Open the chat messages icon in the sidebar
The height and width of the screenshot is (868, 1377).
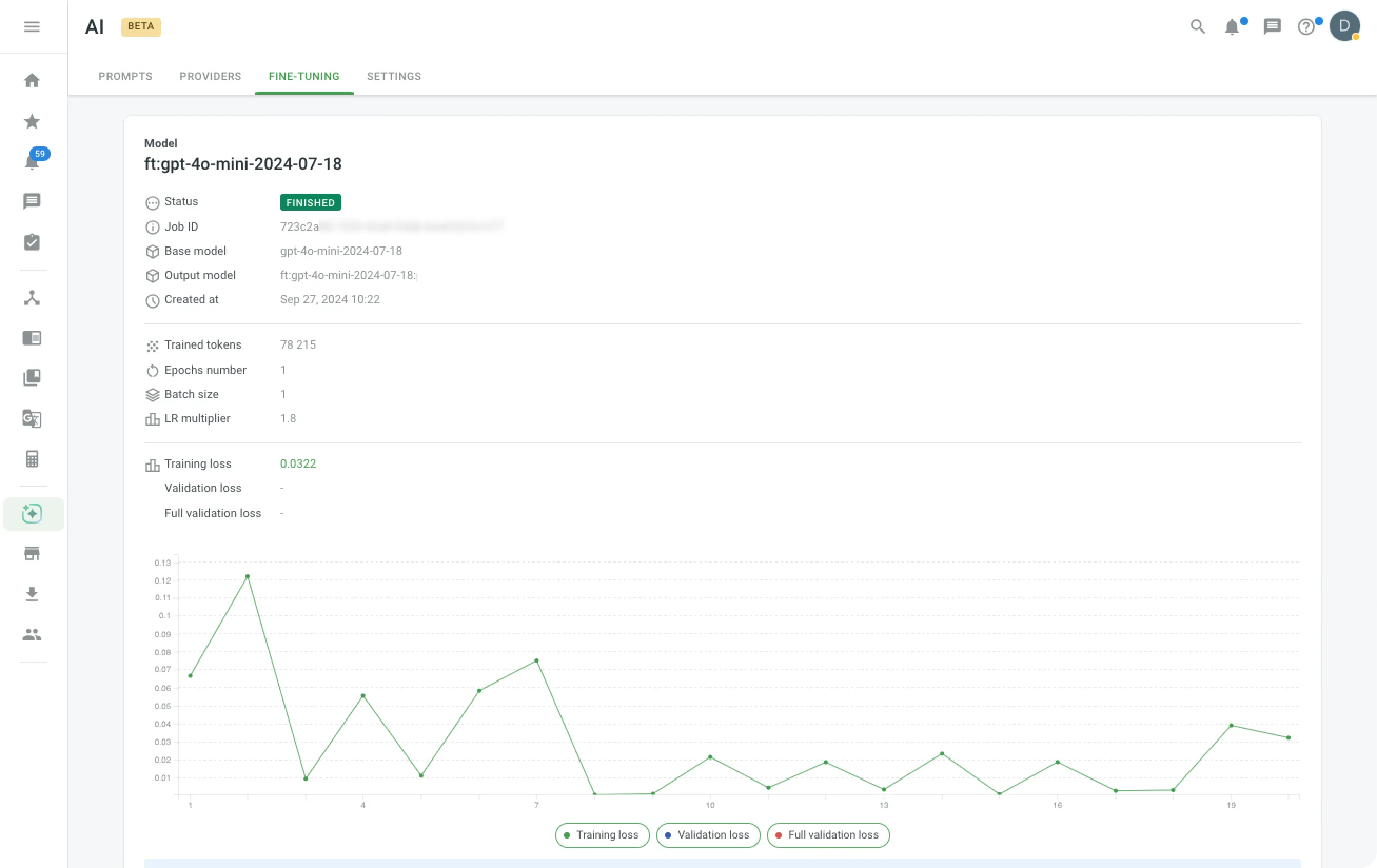tap(32, 201)
